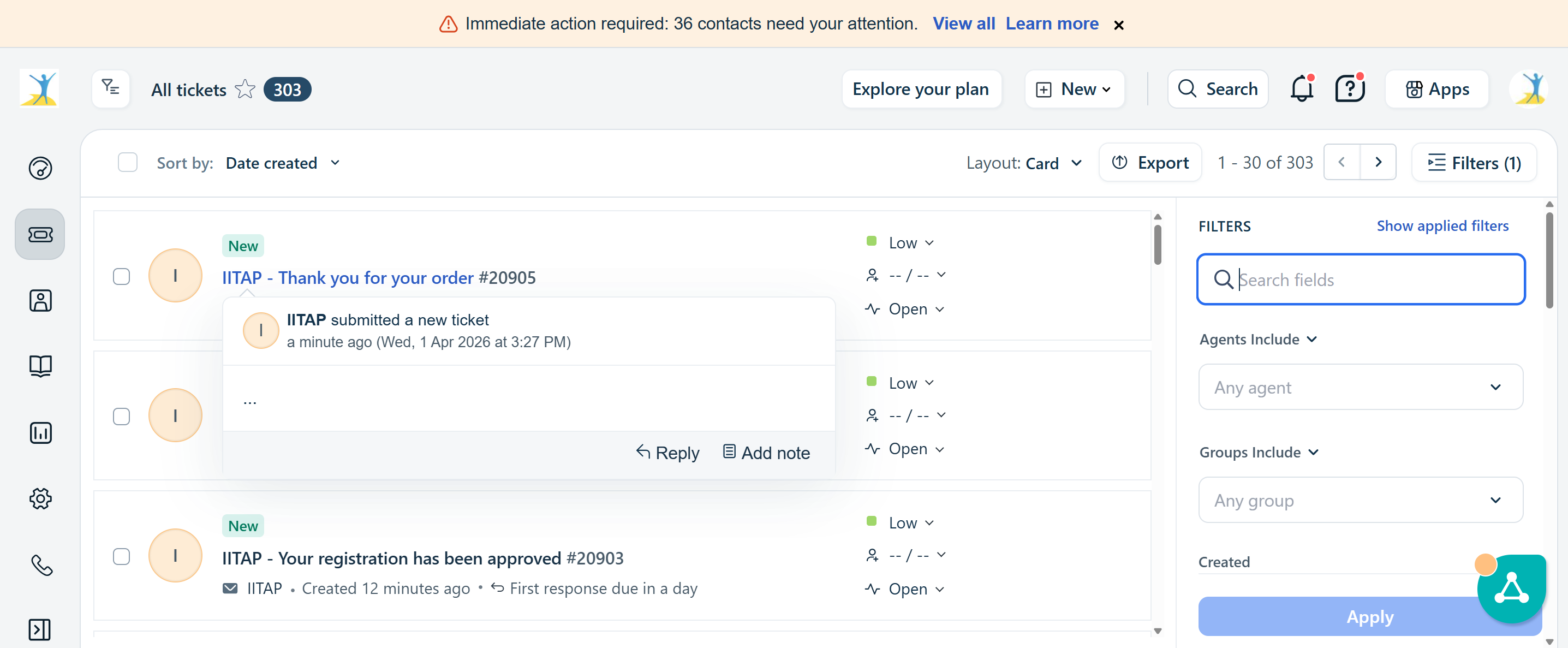Open the dashboard icon in sidebar
This screenshot has height=648, width=1568.
tap(40, 168)
